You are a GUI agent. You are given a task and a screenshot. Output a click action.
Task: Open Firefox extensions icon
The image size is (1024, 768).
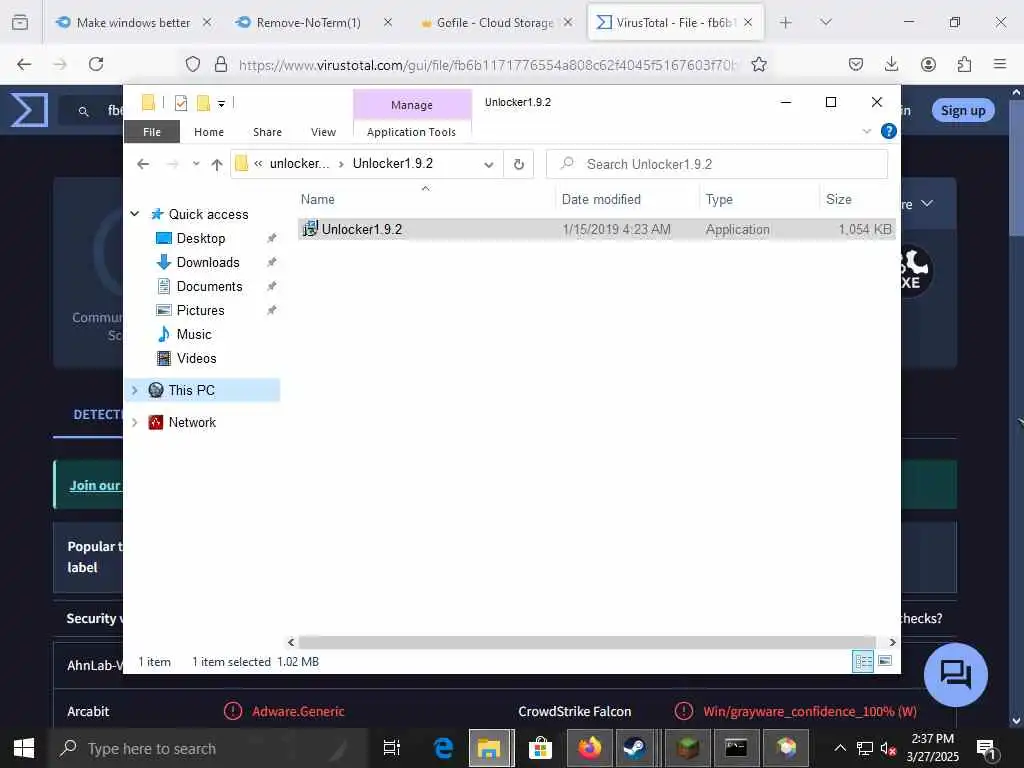coord(964,64)
